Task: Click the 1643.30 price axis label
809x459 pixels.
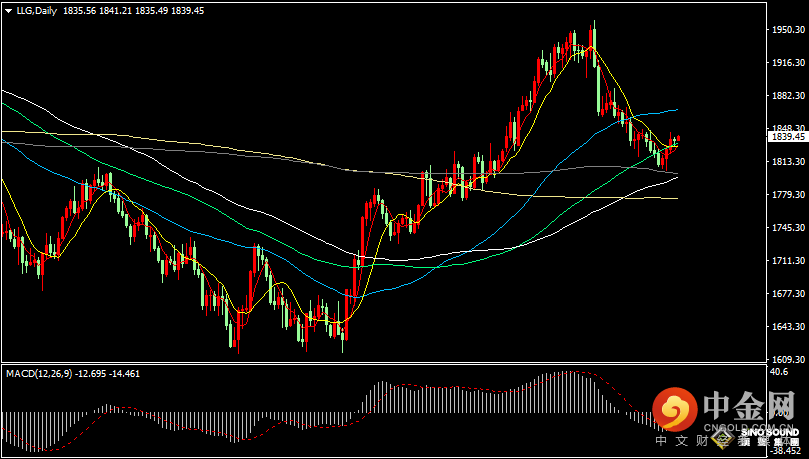Action: pyautogui.click(x=788, y=327)
